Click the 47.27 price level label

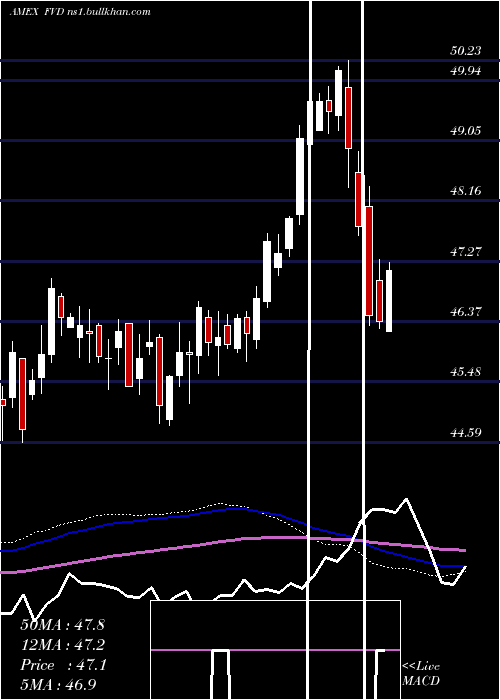(466, 251)
